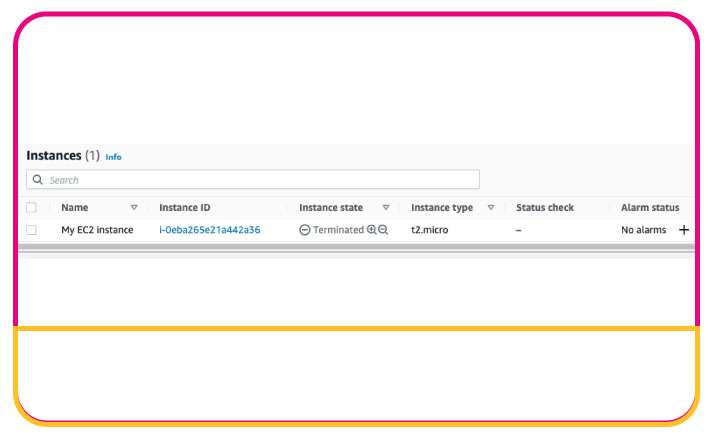
Task: Click the magnifying glass icon in search box
Action: [x=38, y=180]
